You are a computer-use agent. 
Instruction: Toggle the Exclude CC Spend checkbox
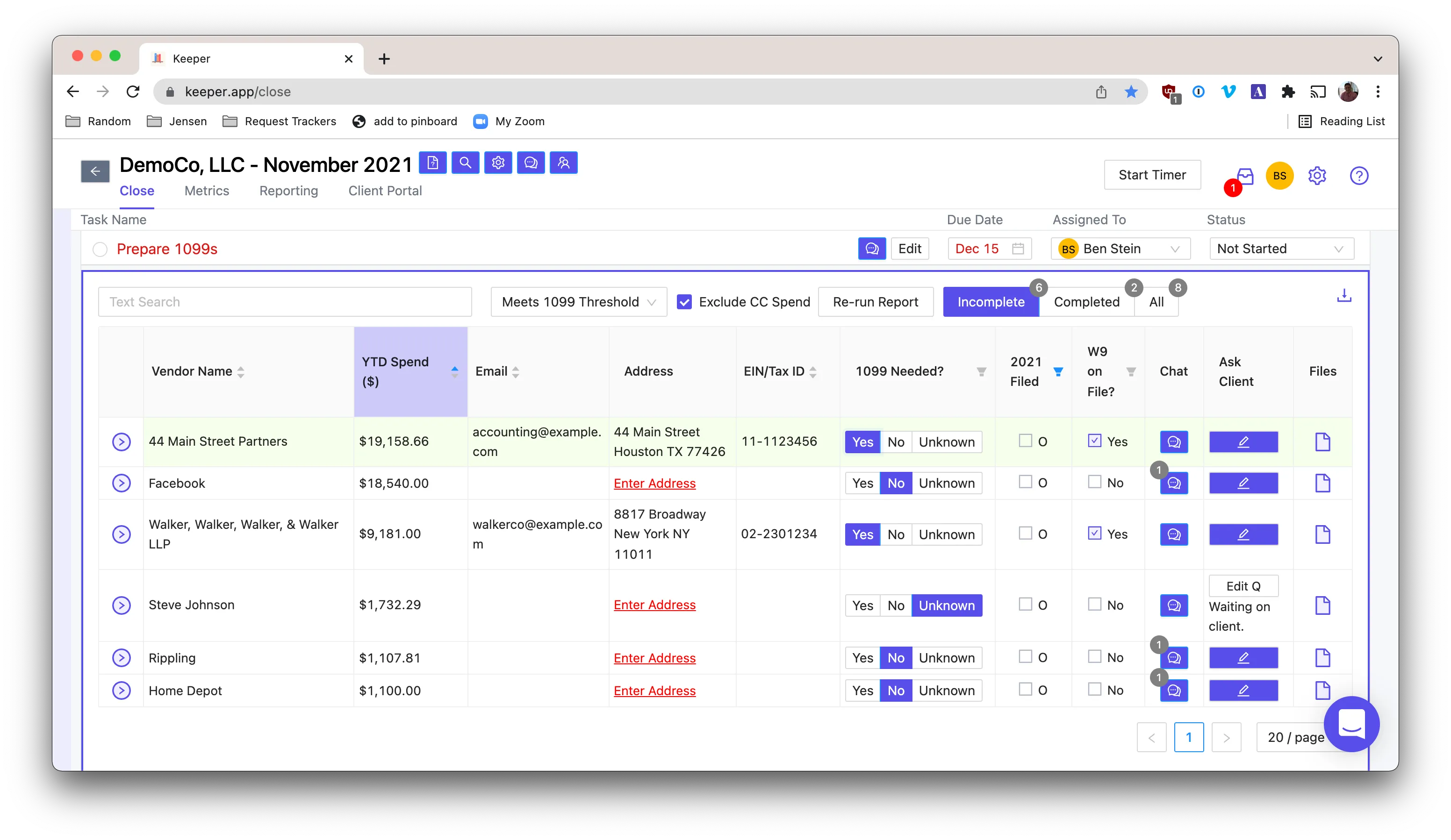click(x=684, y=302)
